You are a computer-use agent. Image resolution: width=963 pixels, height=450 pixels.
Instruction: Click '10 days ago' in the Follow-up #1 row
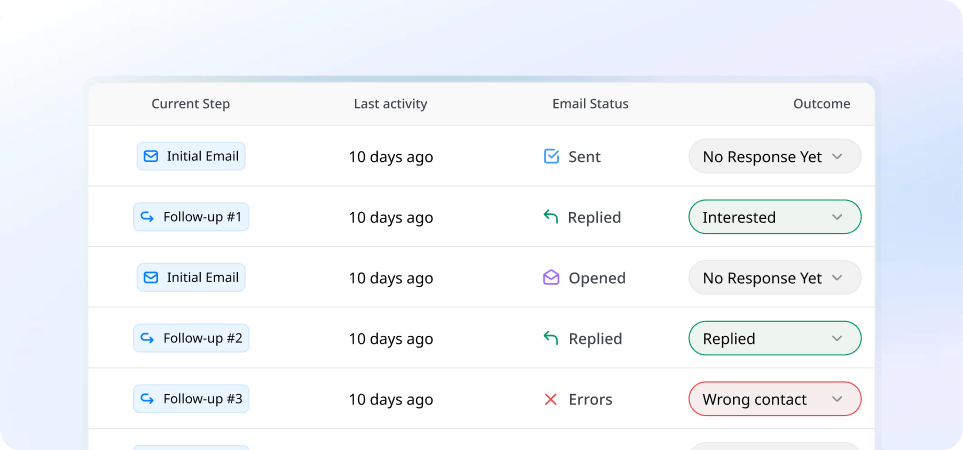pyautogui.click(x=391, y=217)
